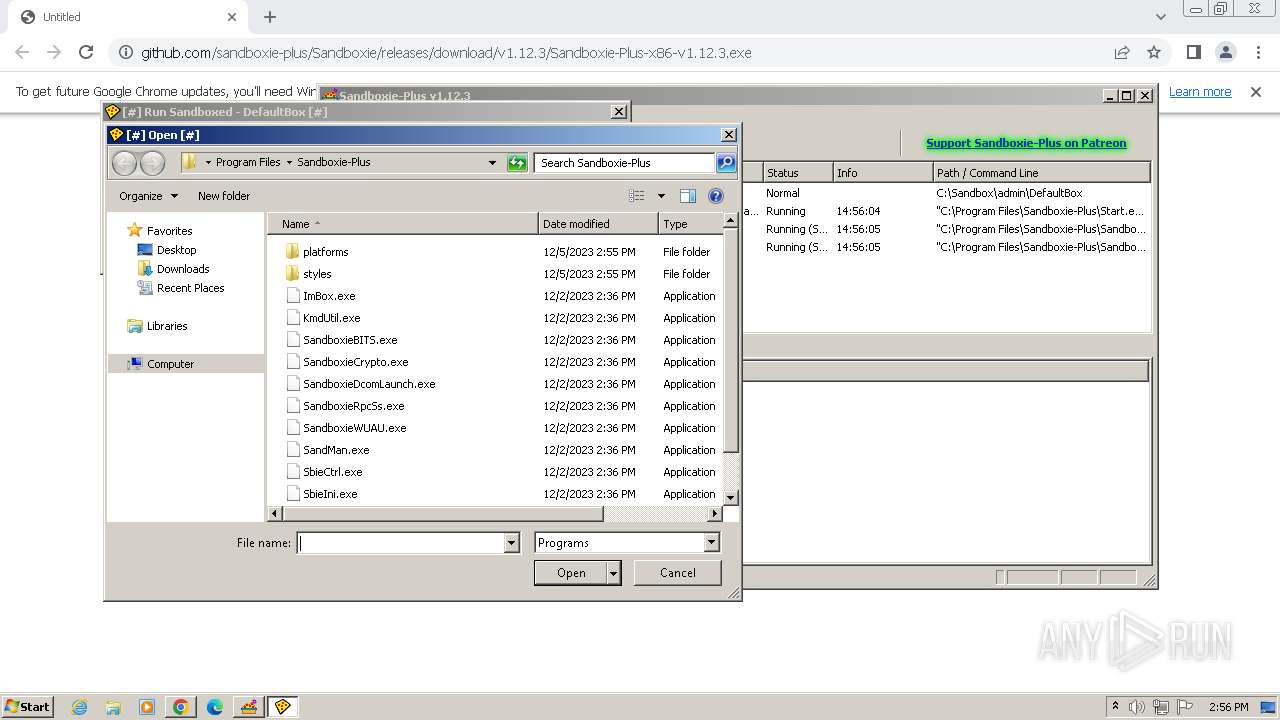Dismiss the Chrome update infobar

coord(1256,91)
